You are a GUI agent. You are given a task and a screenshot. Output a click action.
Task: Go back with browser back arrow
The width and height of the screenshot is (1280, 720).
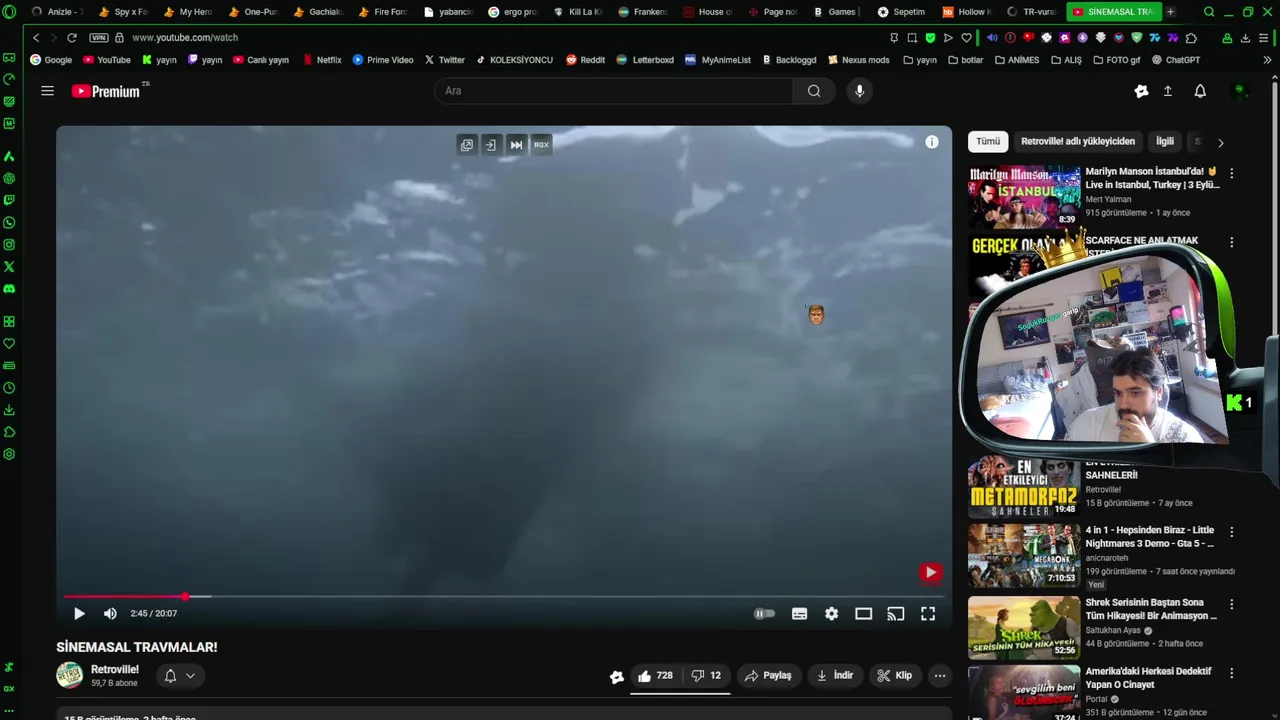click(x=36, y=38)
